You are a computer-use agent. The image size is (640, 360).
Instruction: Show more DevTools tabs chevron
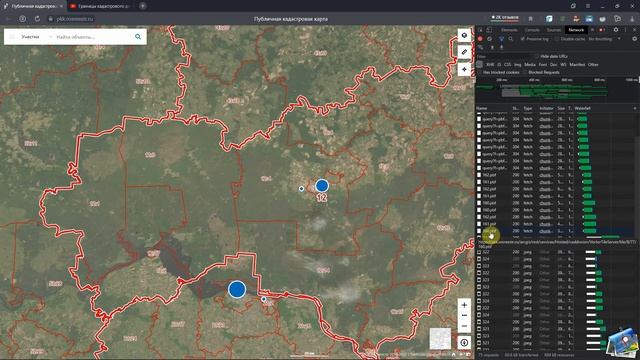click(x=592, y=30)
